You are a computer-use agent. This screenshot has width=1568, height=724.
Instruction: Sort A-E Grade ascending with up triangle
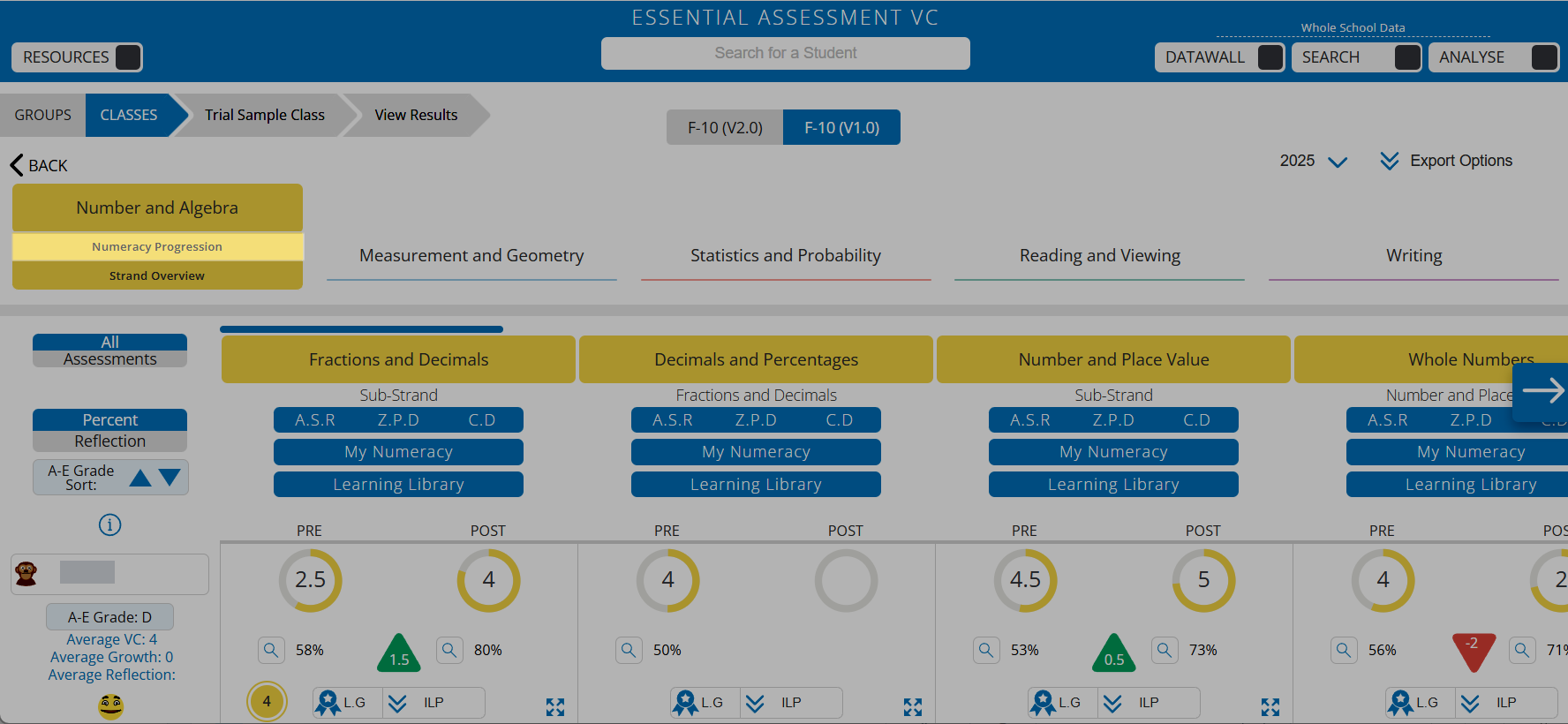140,479
